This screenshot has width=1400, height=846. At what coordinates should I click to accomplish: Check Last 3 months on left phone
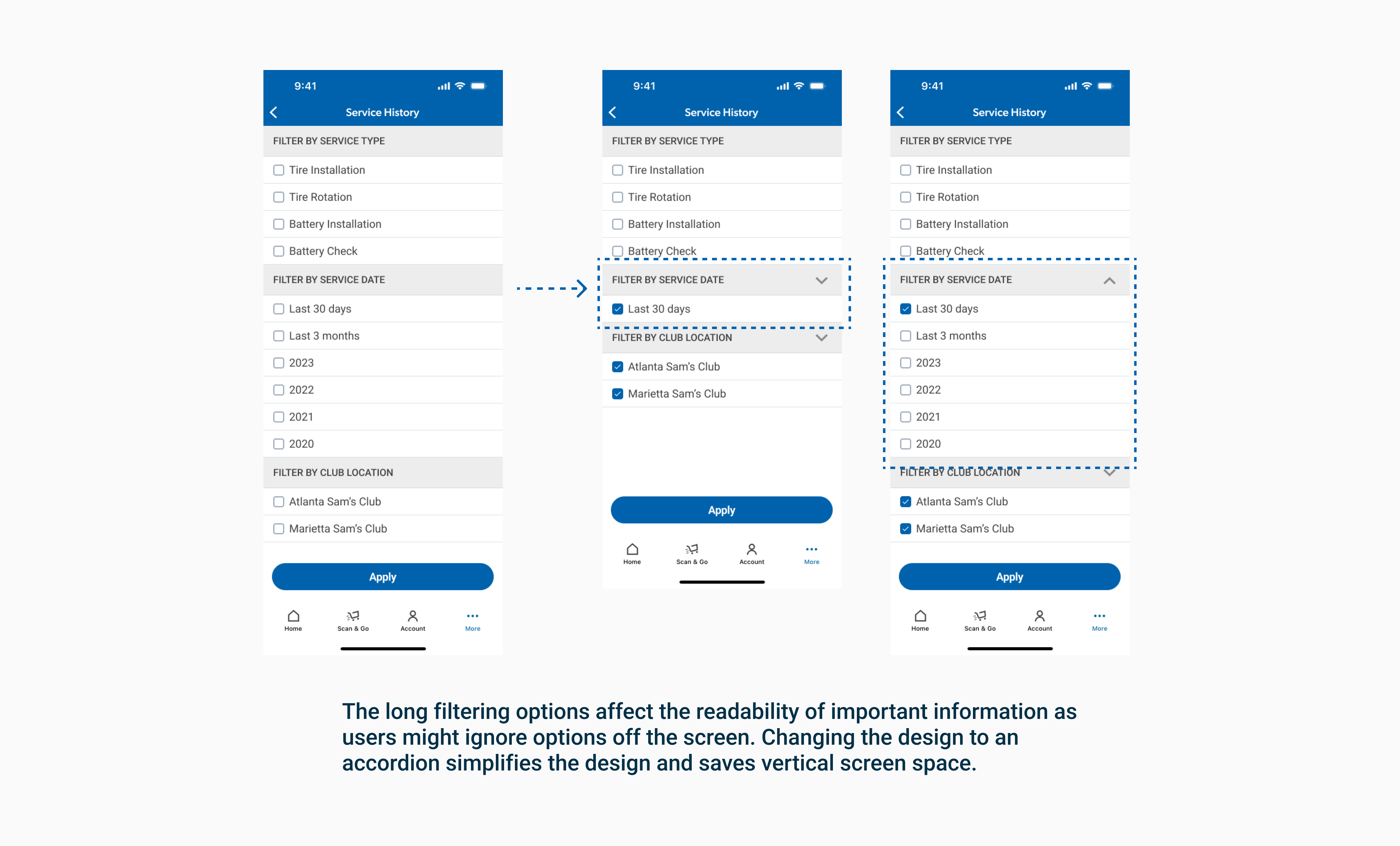point(278,336)
